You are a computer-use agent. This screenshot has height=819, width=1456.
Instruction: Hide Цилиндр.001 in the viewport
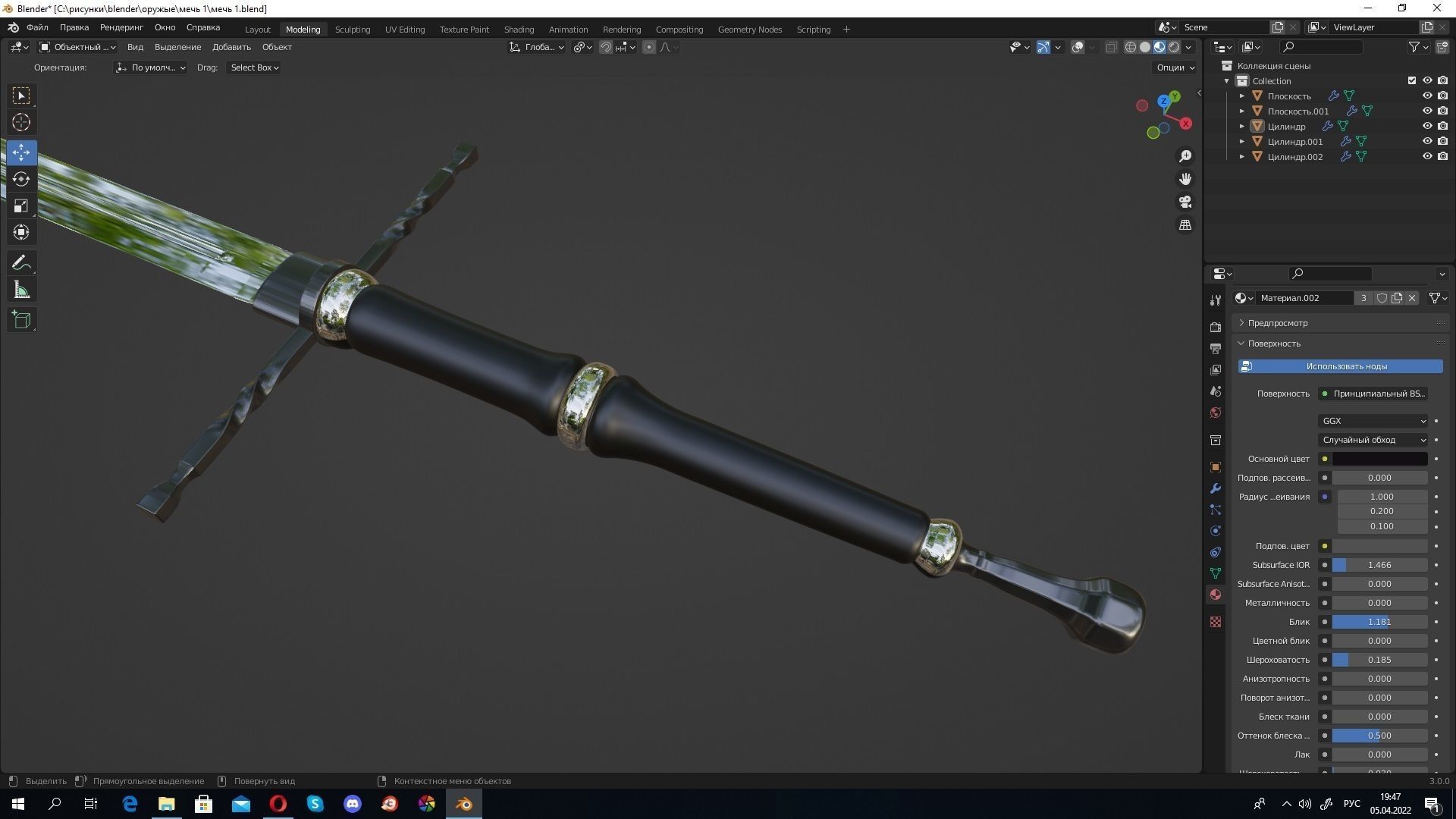[1428, 141]
